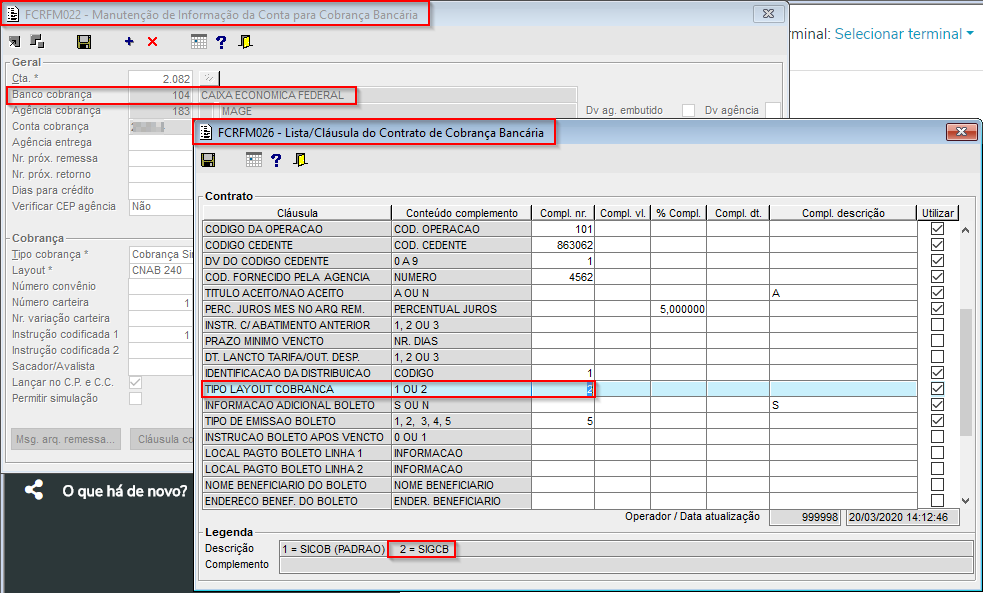Click exit door icon in FCRFM026 toolbar
This screenshot has height=593, width=983.
(301, 160)
